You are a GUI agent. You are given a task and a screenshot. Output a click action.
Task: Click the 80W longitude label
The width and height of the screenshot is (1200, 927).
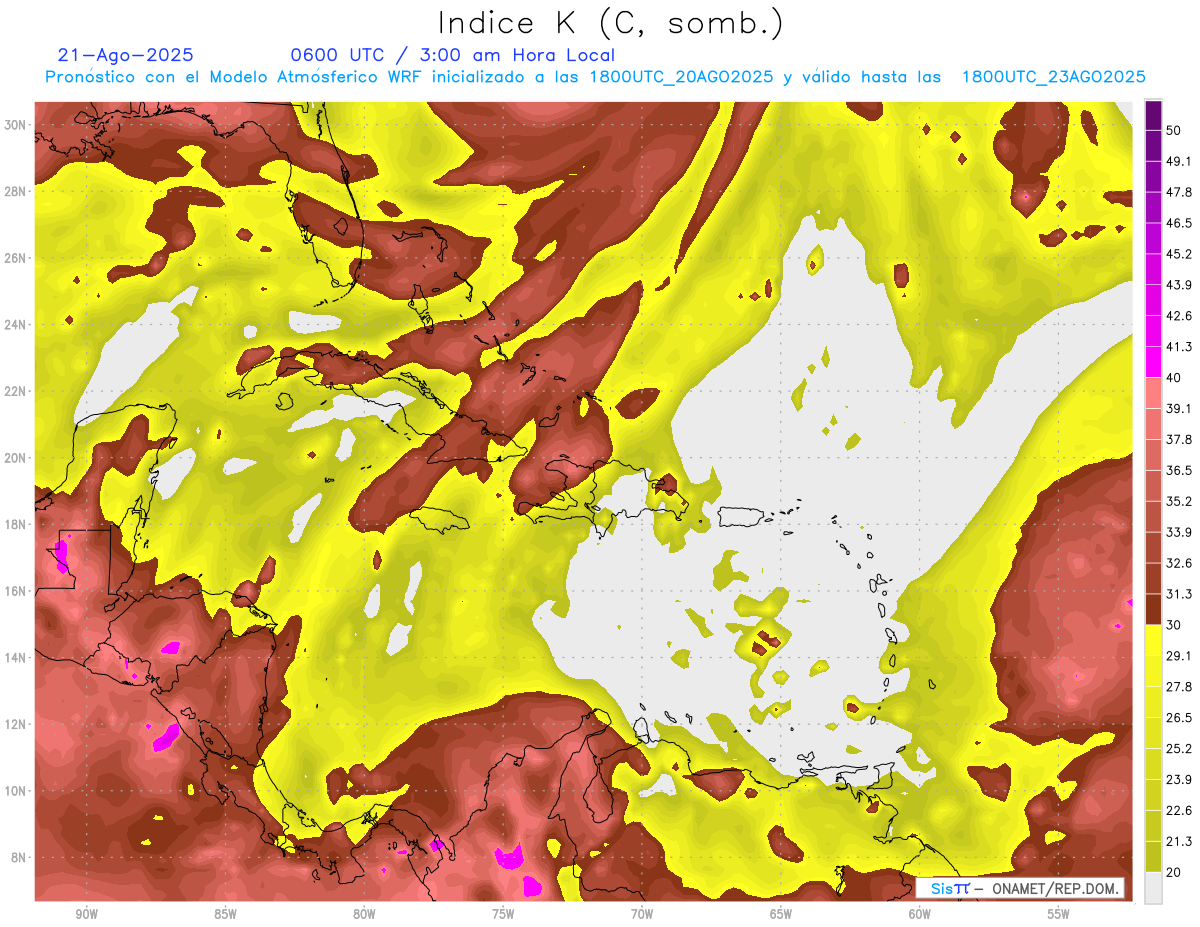click(x=364, y=914)
